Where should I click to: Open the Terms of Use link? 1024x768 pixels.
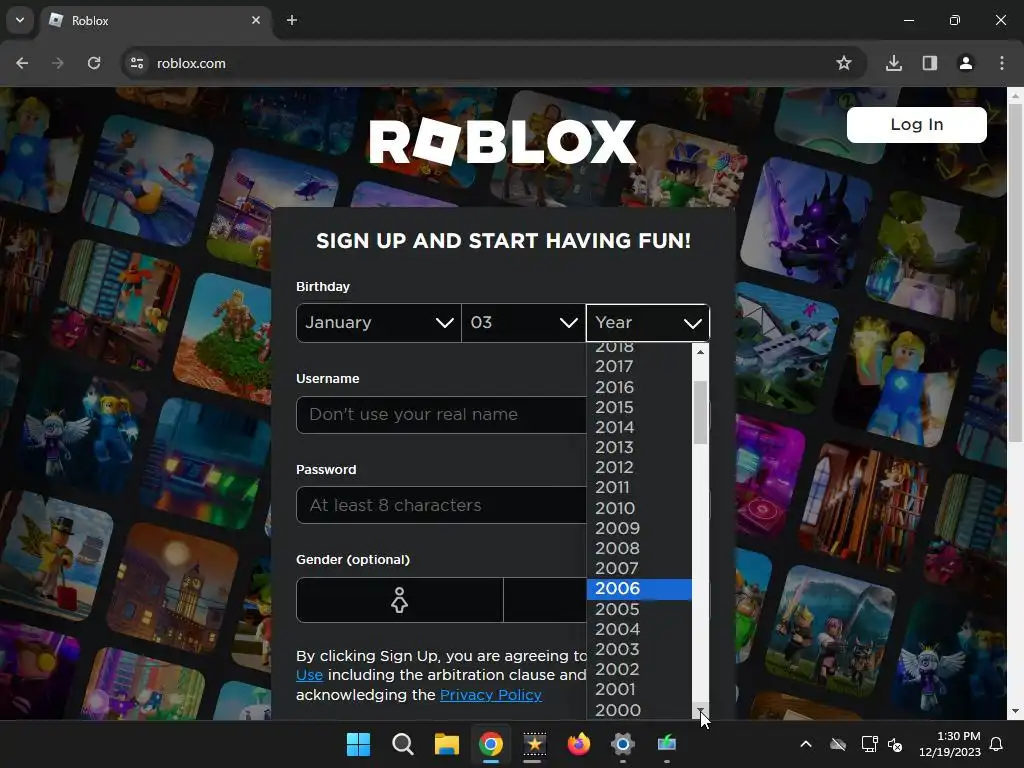310,675
